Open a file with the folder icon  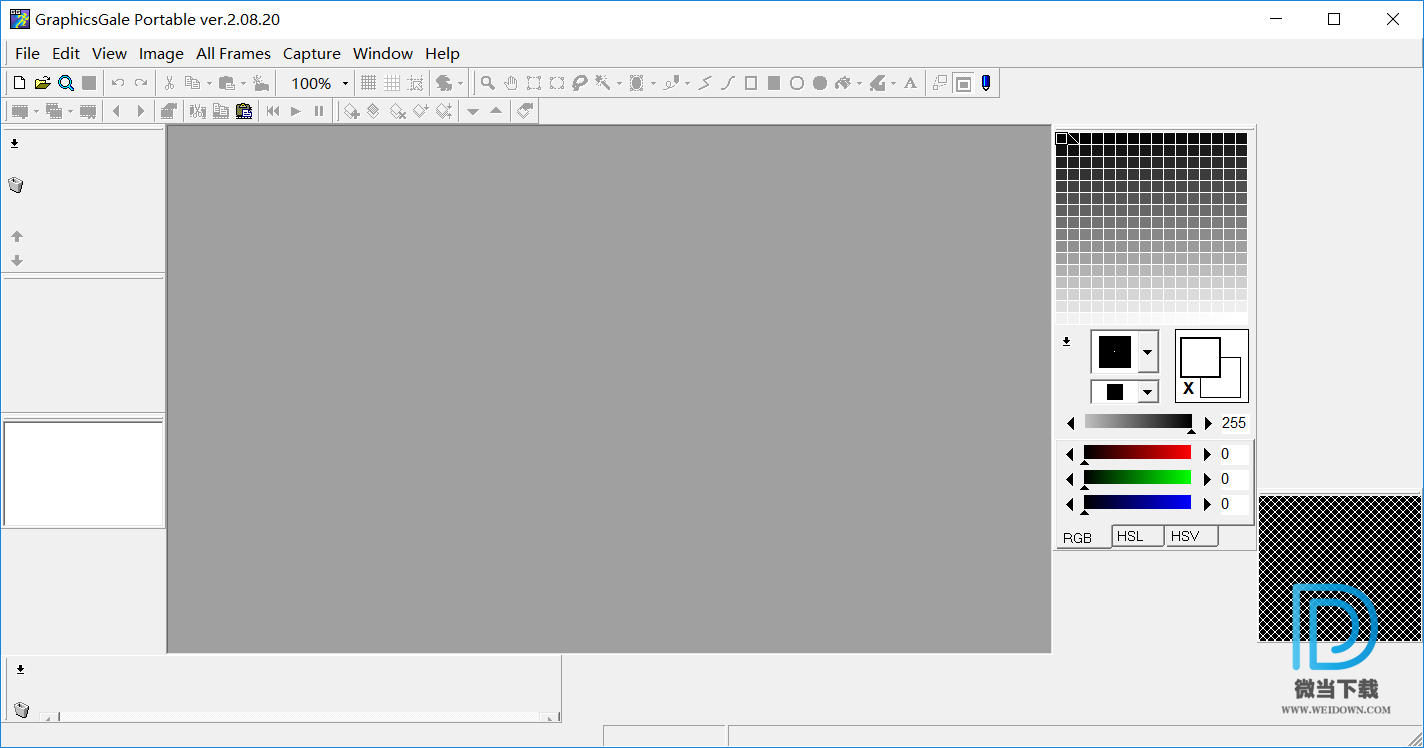pyautogui.click(x=42, y=83)
